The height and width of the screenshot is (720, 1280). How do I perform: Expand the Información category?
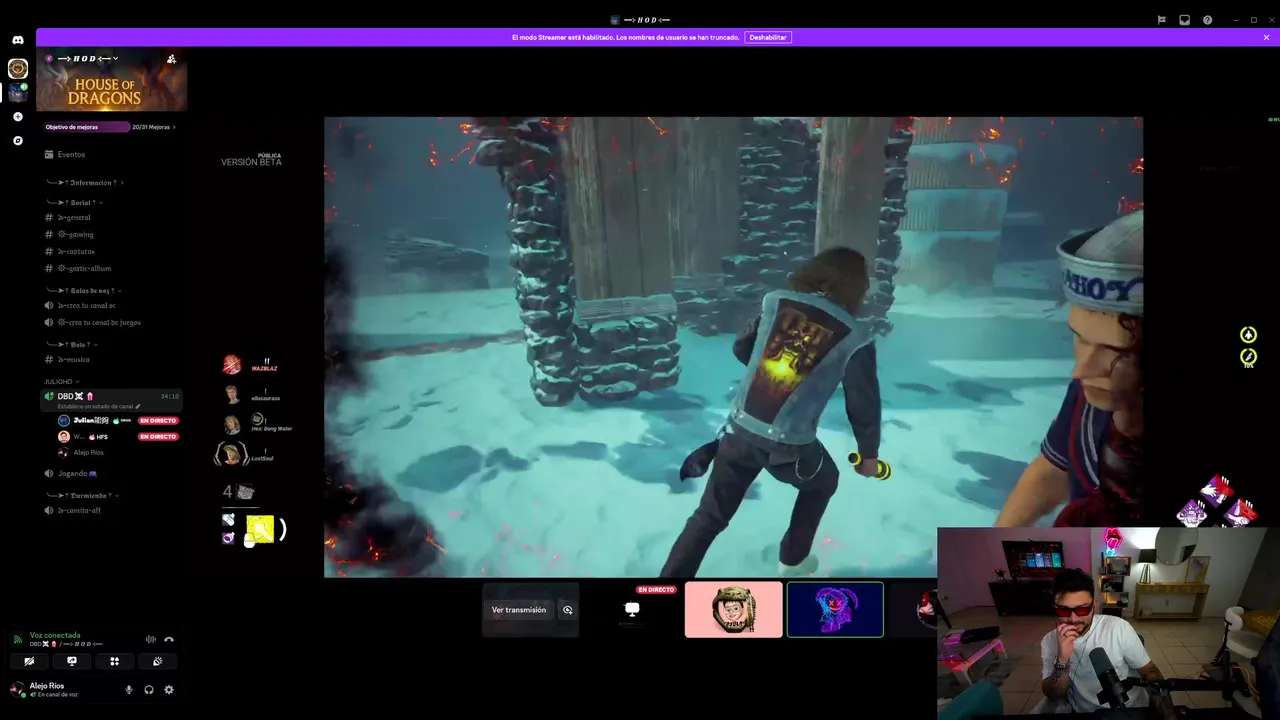(x=85, y=183)
